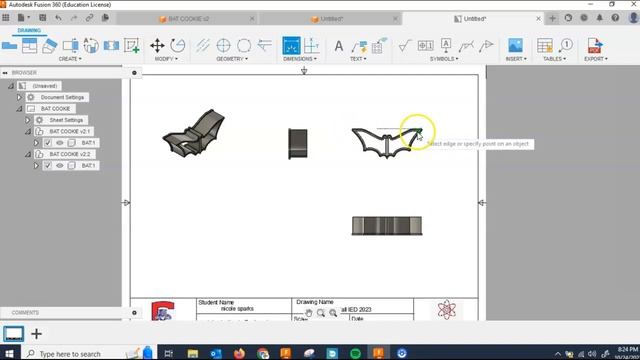The width and height of the screenshot is (640, 360).
Task: Select the Center Mark Pattern tool
Action: [x=244, y=46]
